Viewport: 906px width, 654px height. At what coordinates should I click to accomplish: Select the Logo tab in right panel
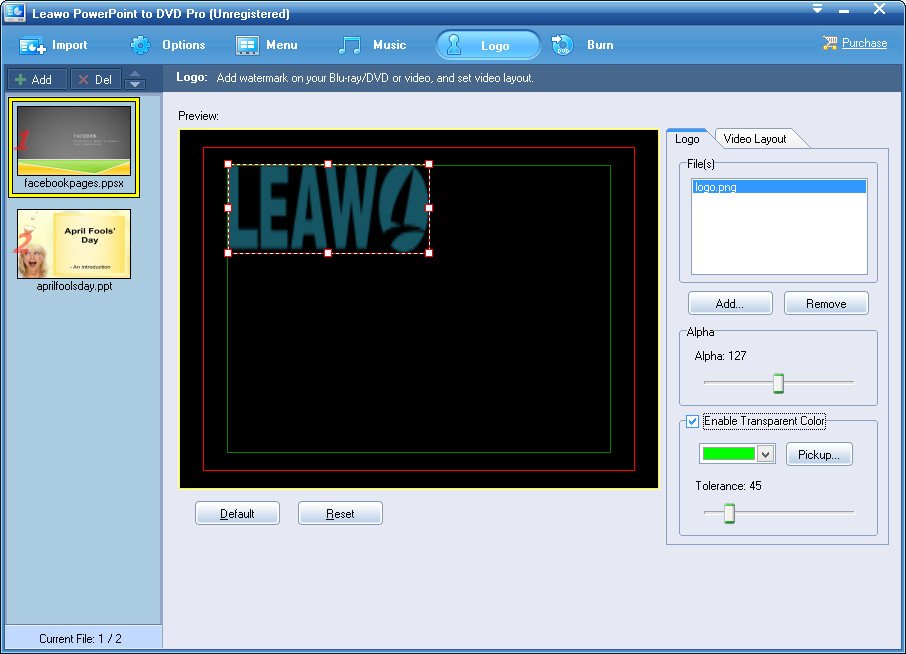(687, 139)
